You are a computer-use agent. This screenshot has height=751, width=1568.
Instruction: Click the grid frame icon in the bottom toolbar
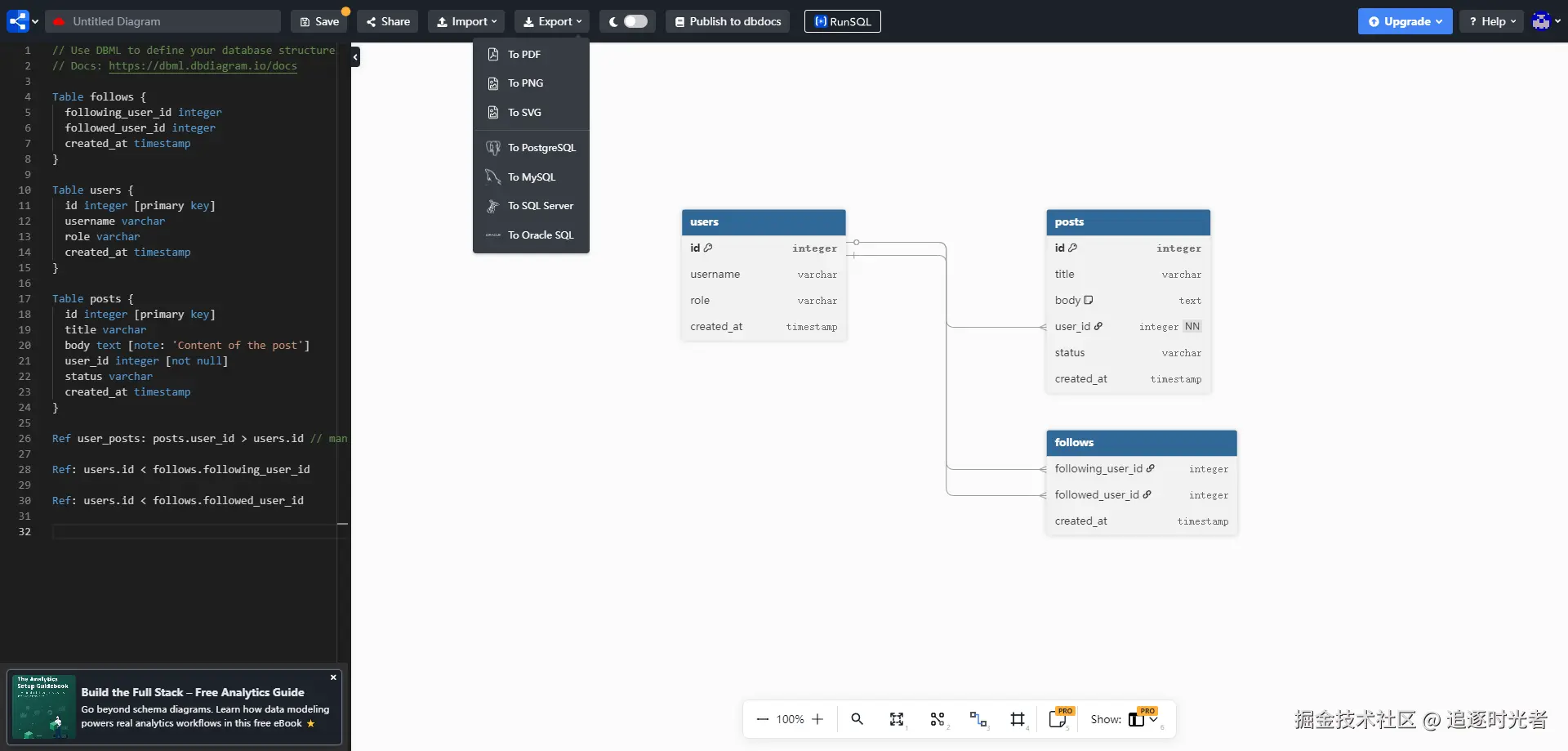click(x=1018, y=719)
